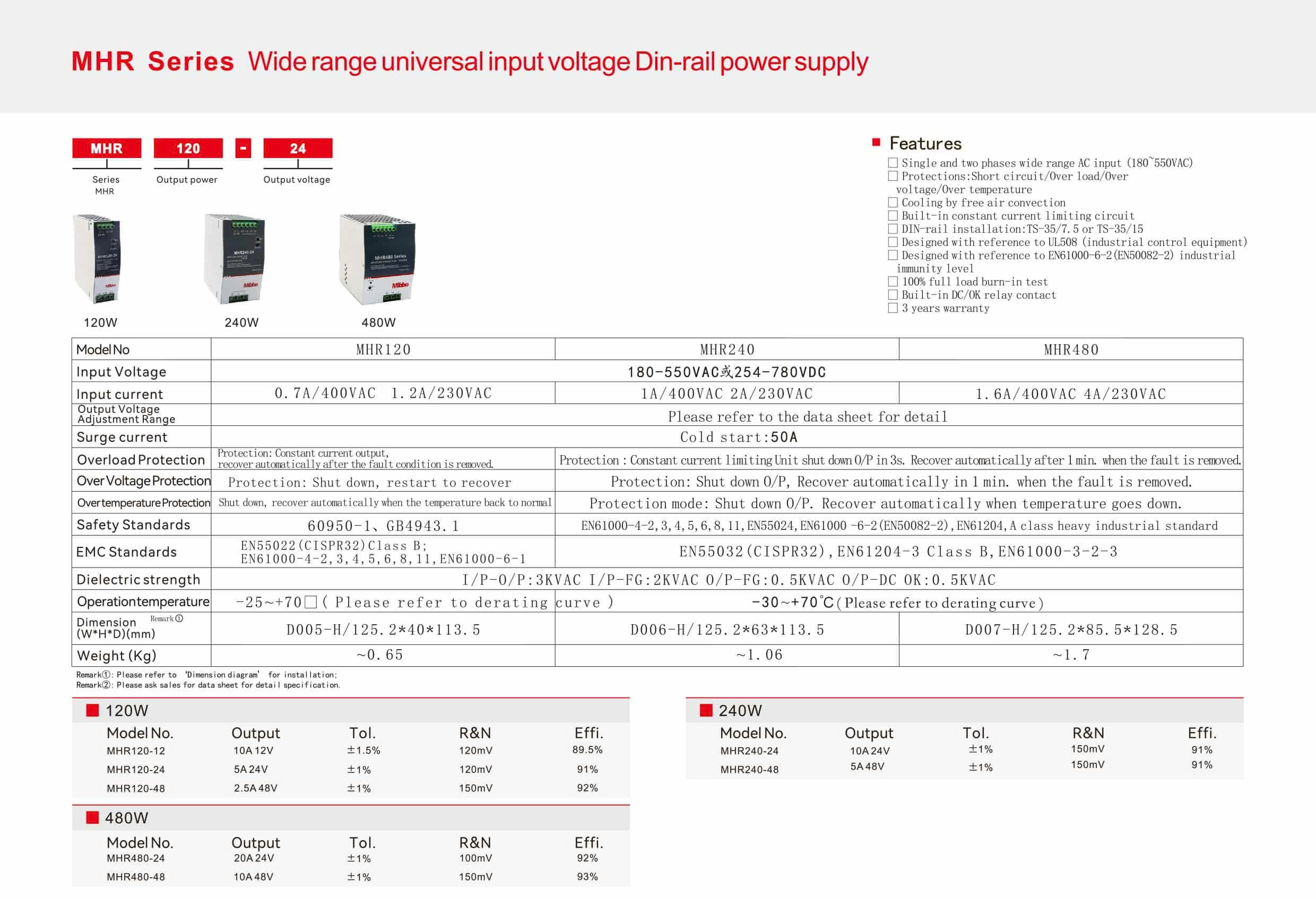Image resolution: width=1316 pixels, height=899 pixels.
Task: Click the red 120 output power box
Action: tap(188, 149)
